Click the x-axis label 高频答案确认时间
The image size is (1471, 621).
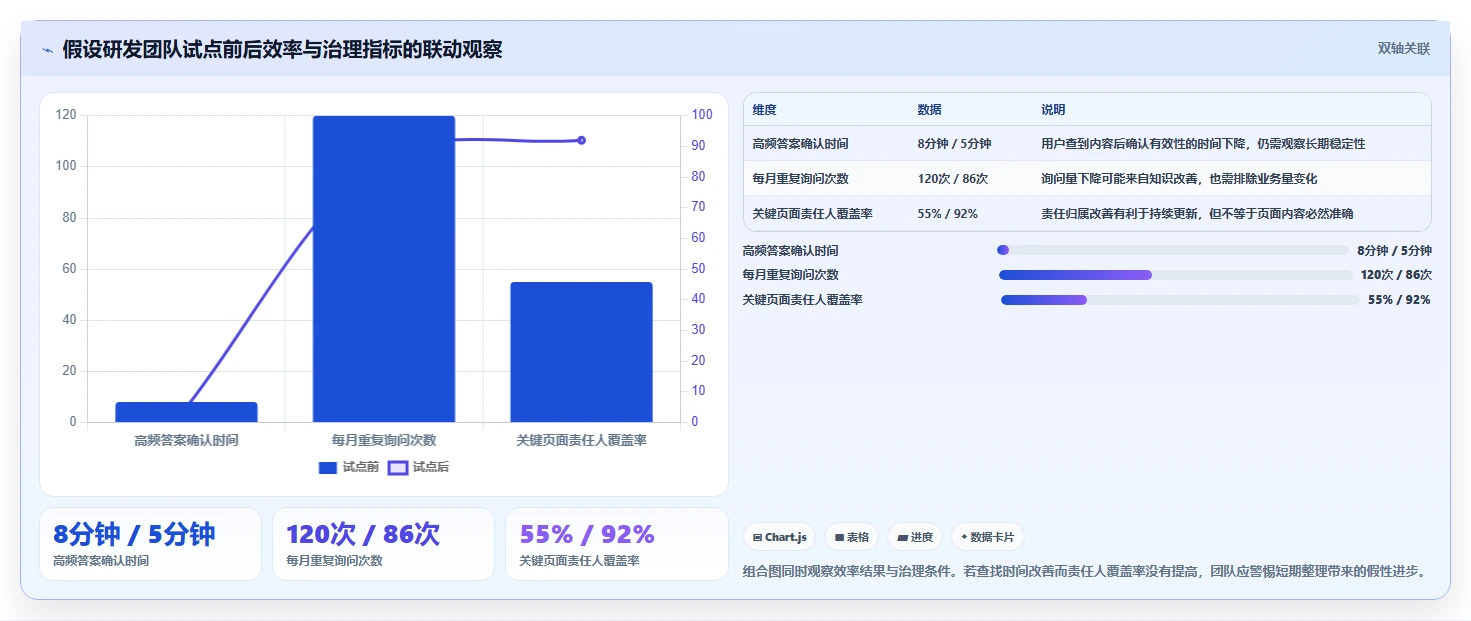[186, 440]
